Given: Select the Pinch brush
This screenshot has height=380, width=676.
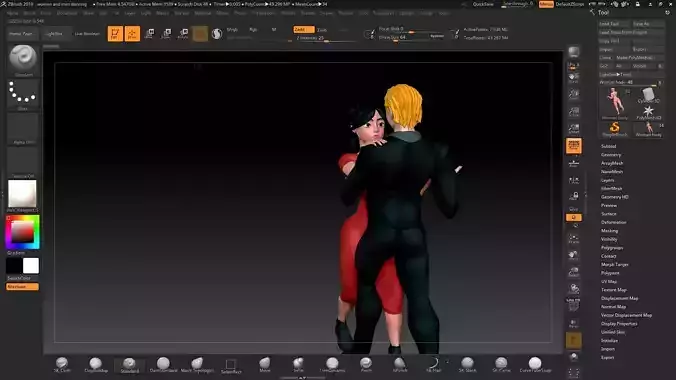Looking at the screenshot, I should point(366,365).
